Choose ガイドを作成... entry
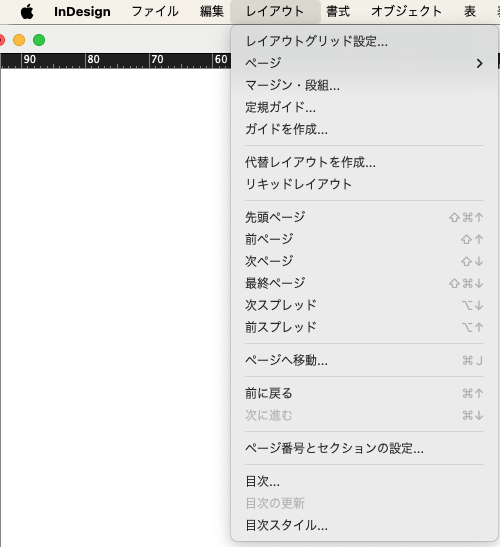This screenshot has height=547, width=500. tap(364, 129)
